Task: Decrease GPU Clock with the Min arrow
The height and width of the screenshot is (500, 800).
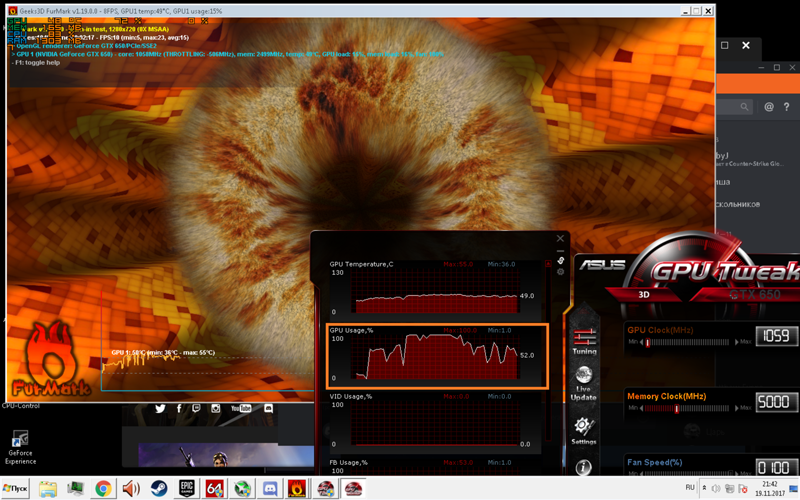Action: click(x=641, y=342)
